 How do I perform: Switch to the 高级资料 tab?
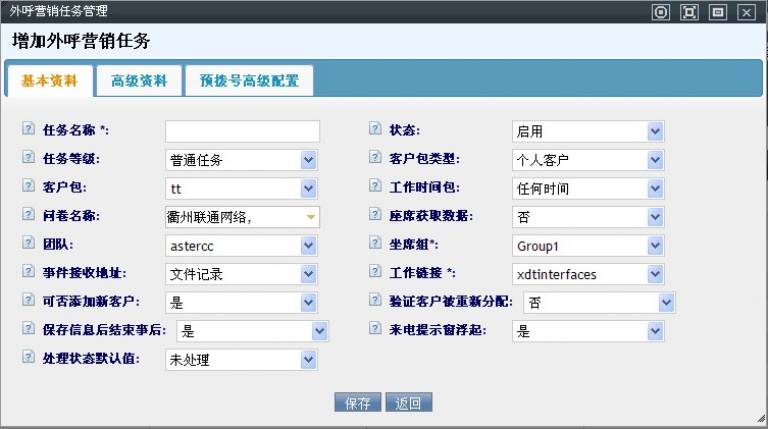pyautogui.click(x=139, y=81)
